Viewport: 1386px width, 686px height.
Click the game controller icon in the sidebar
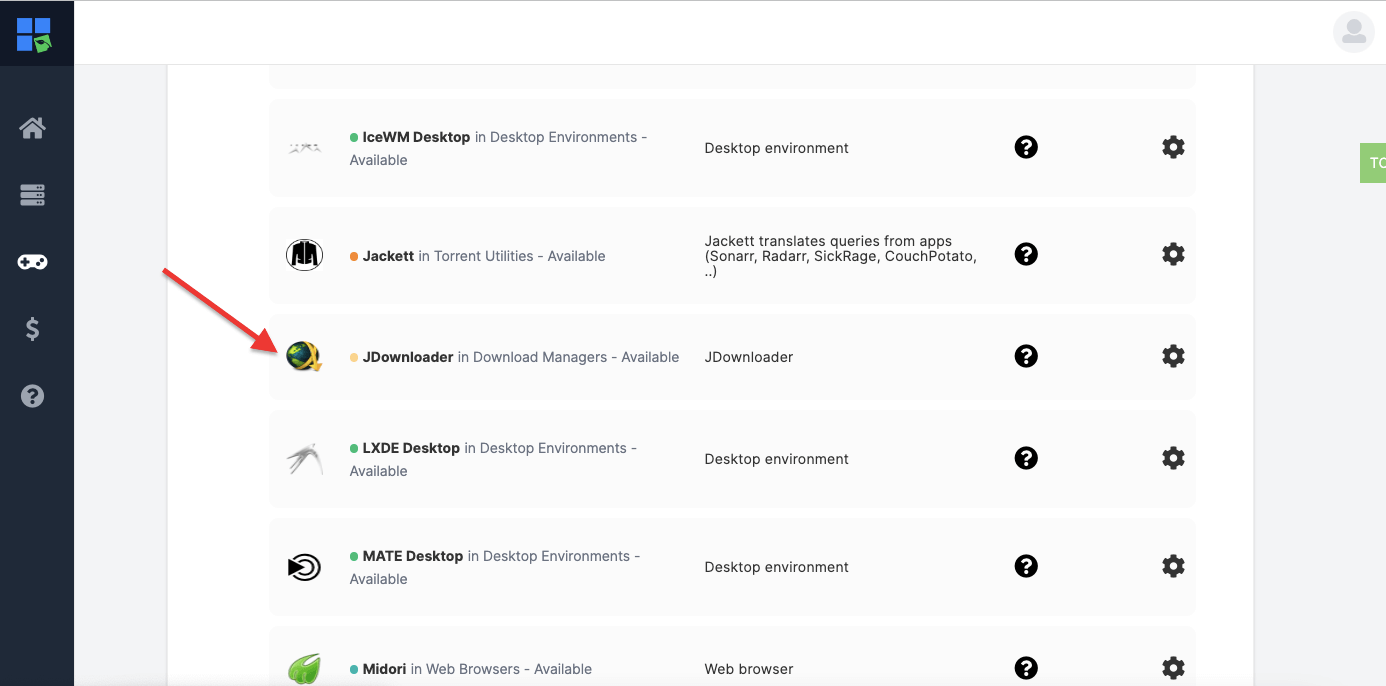(33, 261)
